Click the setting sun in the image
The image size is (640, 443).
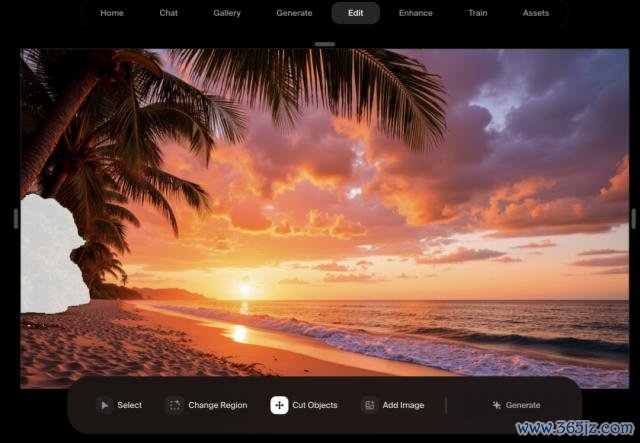245,289
